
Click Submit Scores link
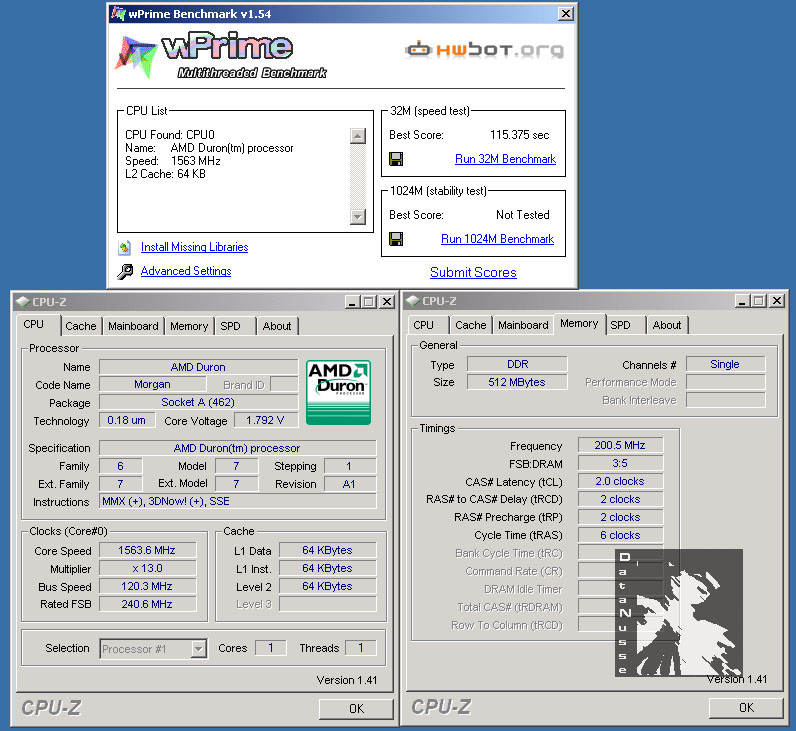(473, 273)
